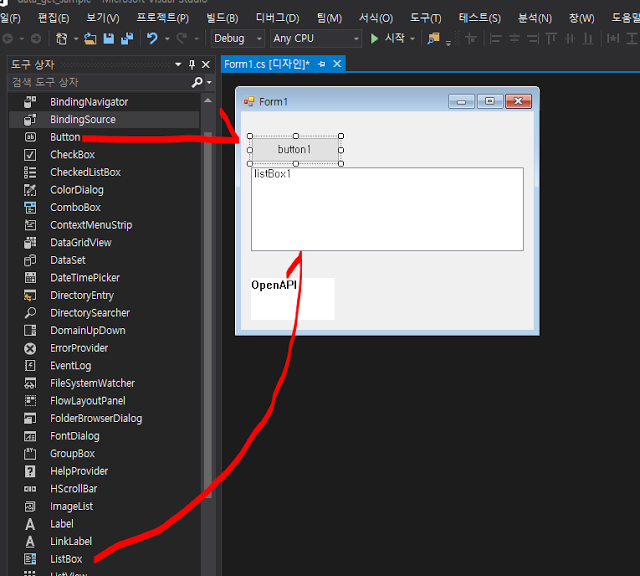Viewport: 640px width, 576px height.
Task: Select the ContextMenuStrip control icon
Action: (x=30, y=225)
